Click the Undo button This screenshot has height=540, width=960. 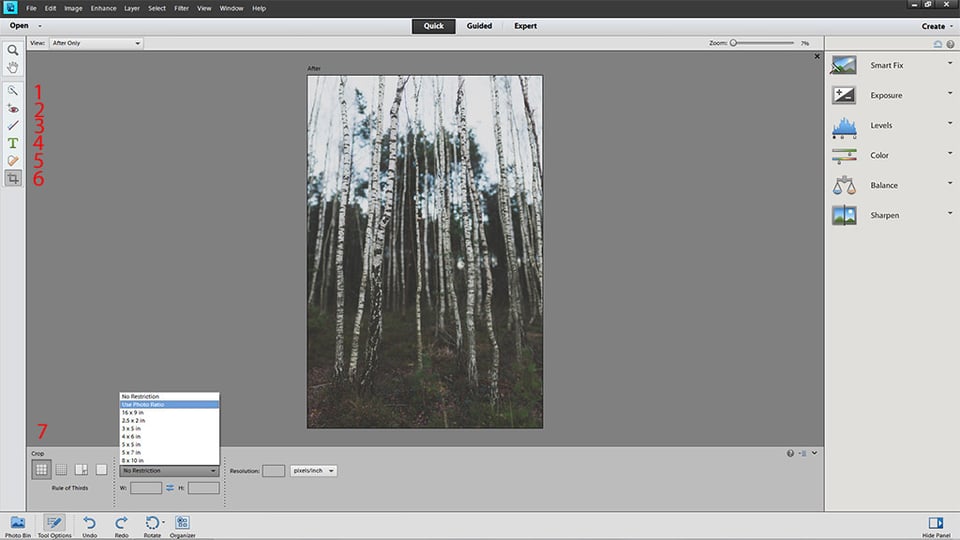click(89, 526)
